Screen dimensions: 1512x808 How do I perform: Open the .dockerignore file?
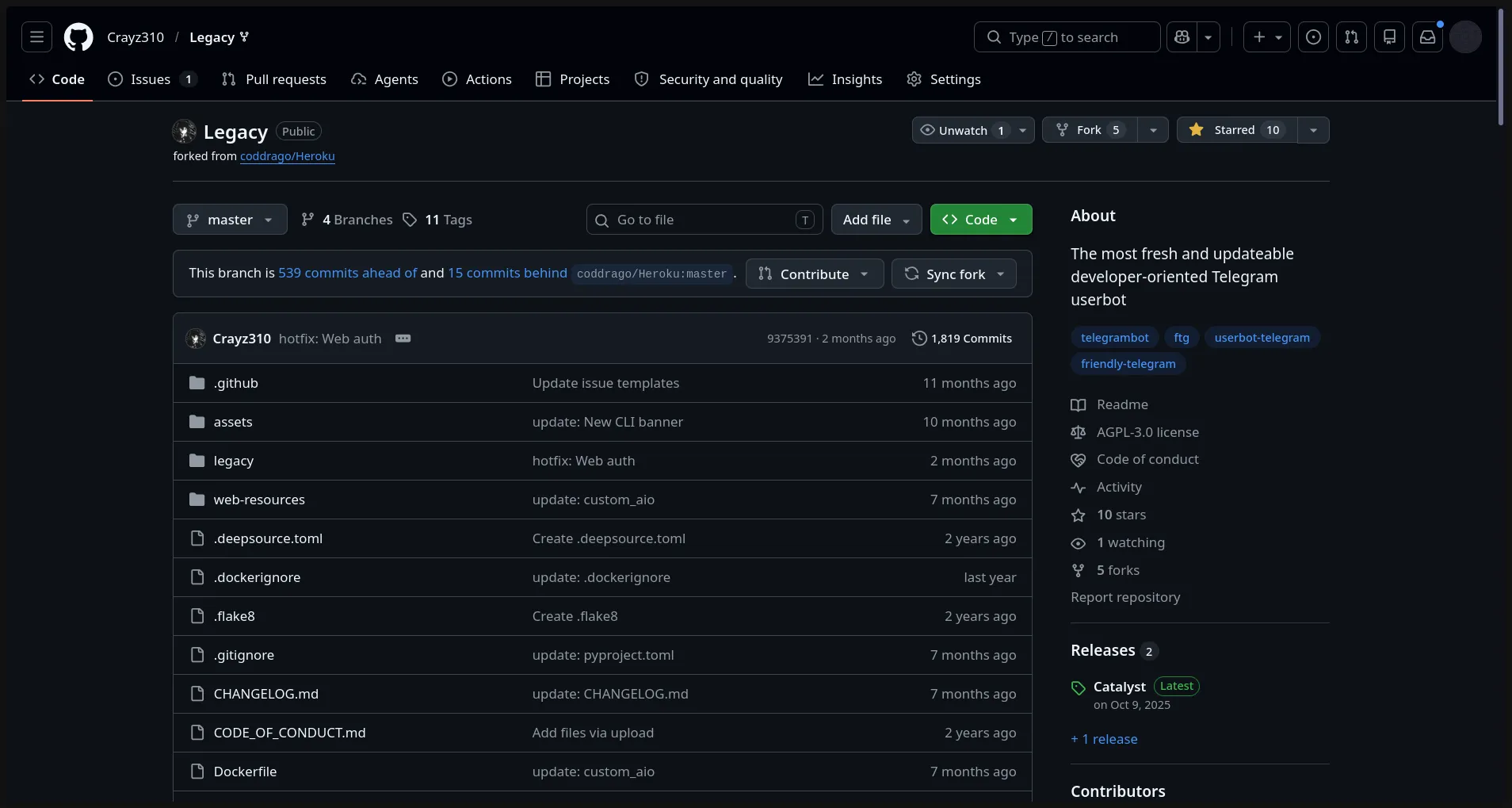257,577
